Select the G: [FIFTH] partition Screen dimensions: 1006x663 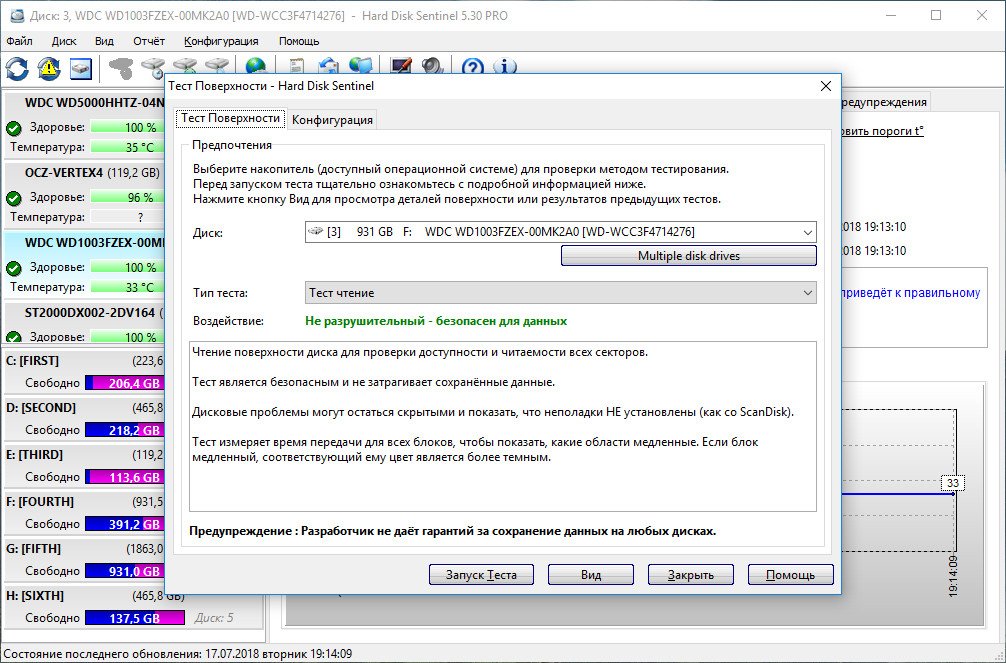coord(84,559)
